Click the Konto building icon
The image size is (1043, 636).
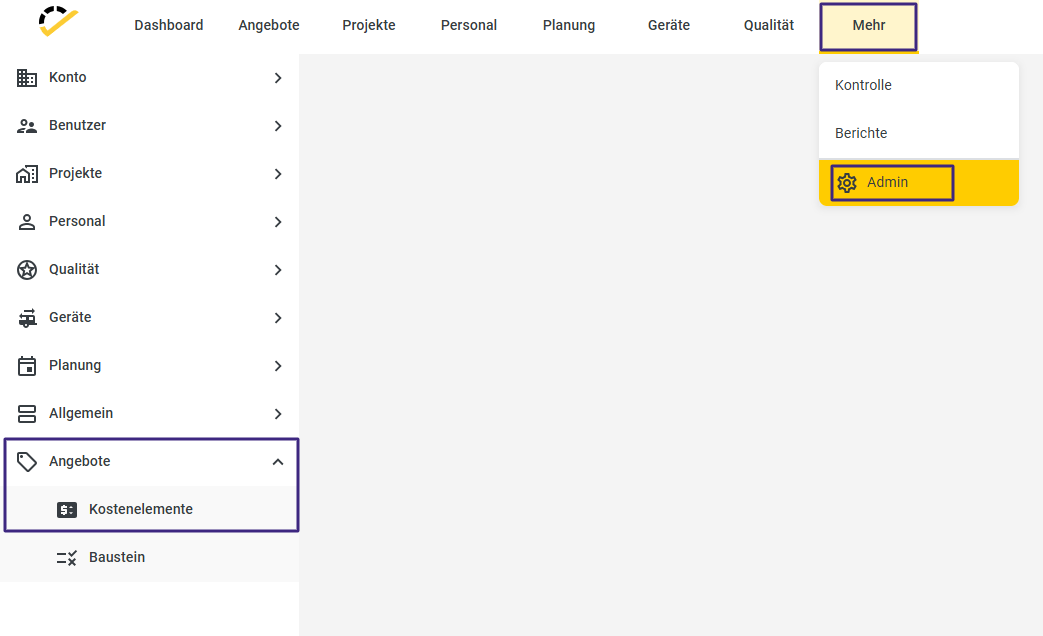tap(27, 77)
